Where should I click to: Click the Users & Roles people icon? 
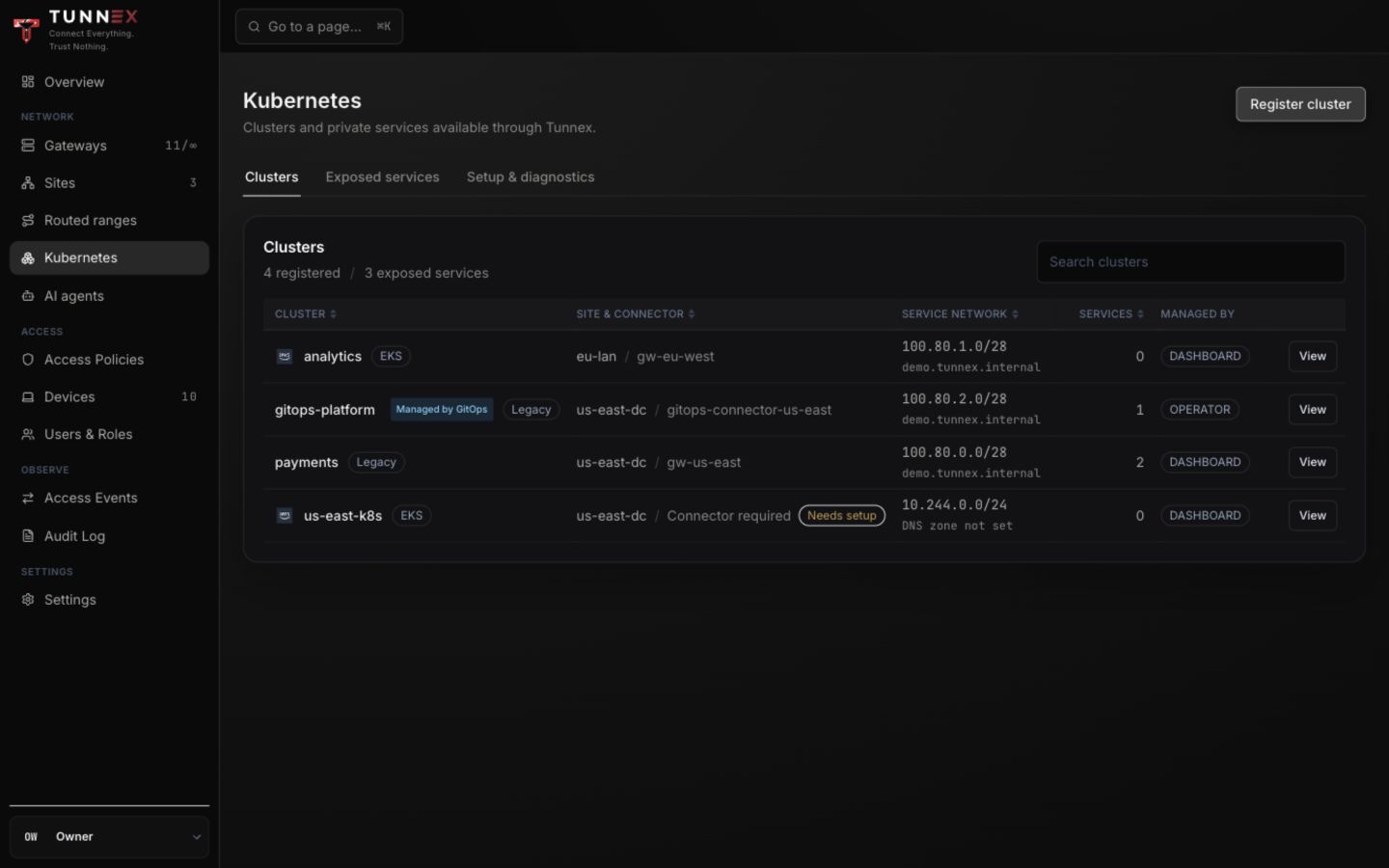[28, 435]
